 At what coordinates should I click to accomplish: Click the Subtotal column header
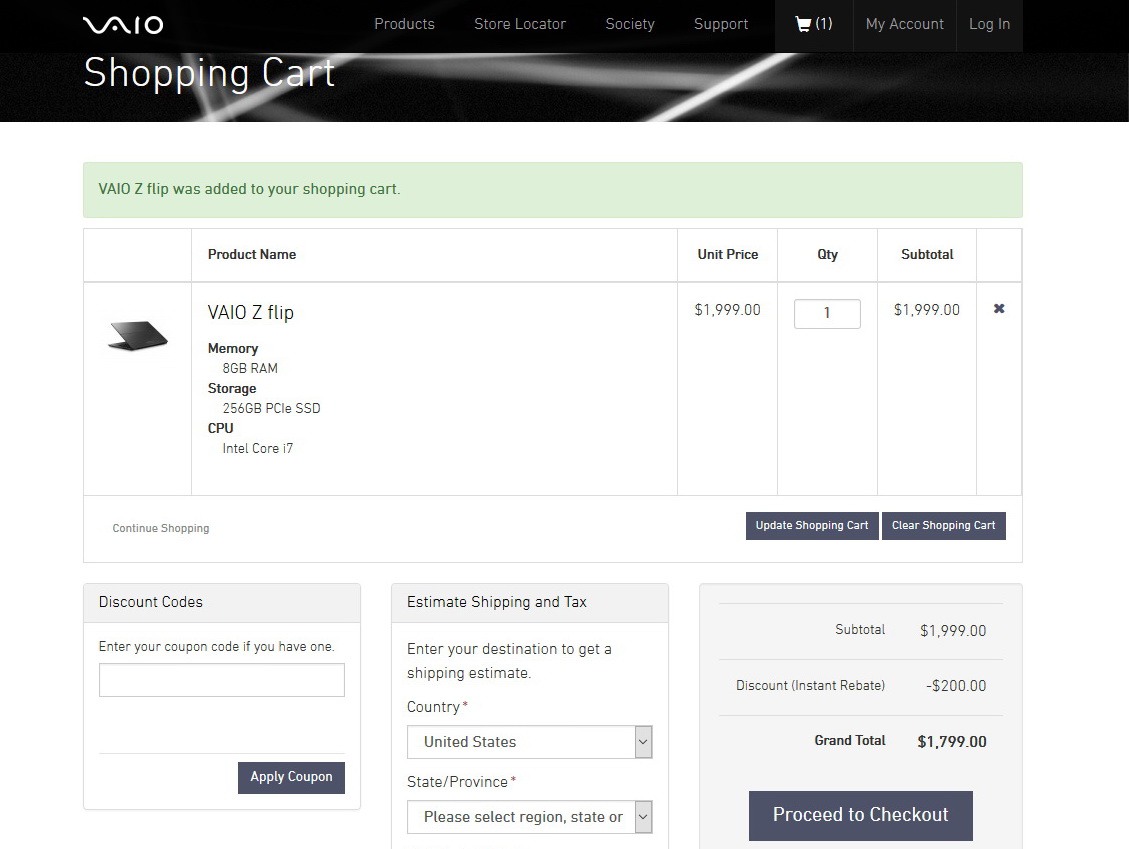927,254
